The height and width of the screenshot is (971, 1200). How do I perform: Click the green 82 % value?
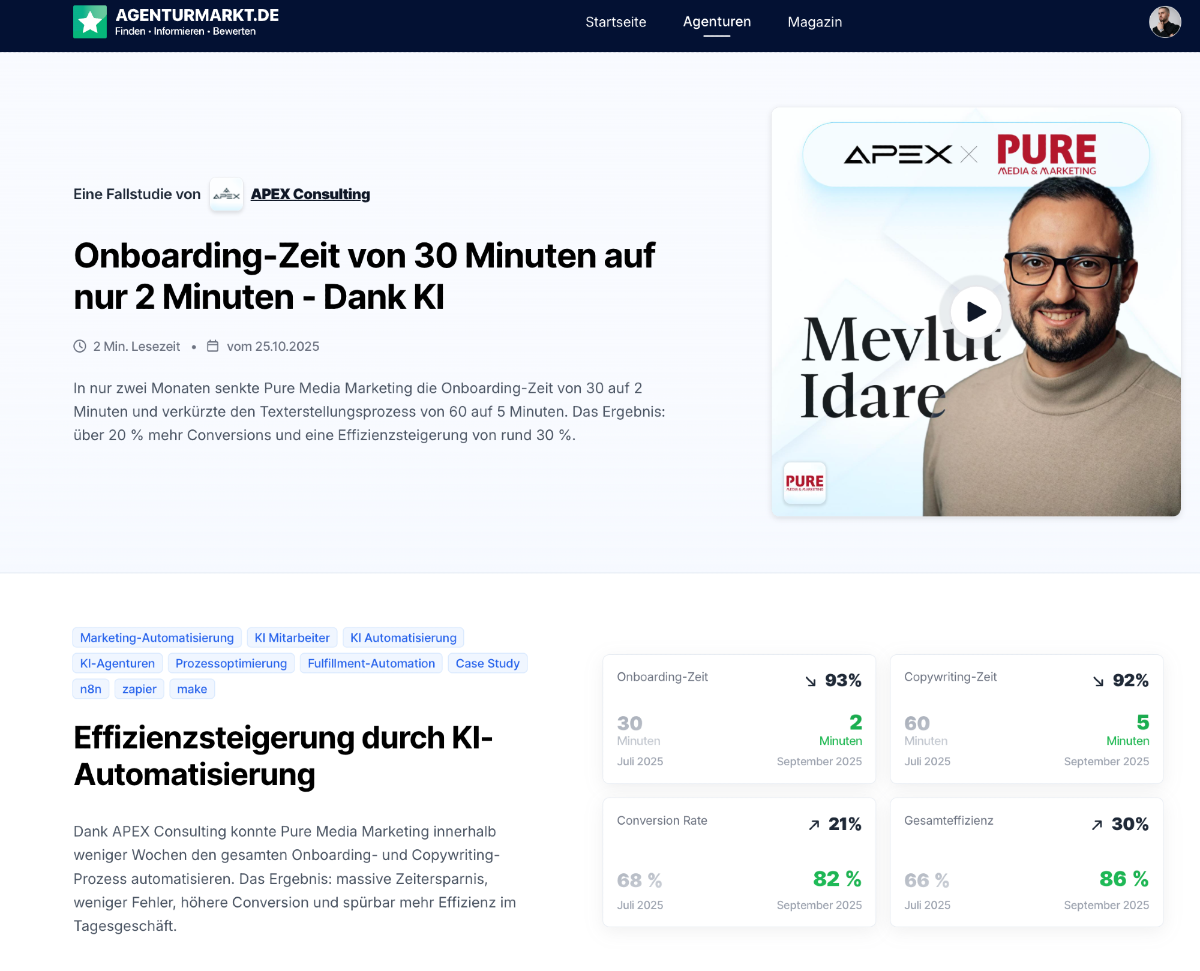(837, 879)
